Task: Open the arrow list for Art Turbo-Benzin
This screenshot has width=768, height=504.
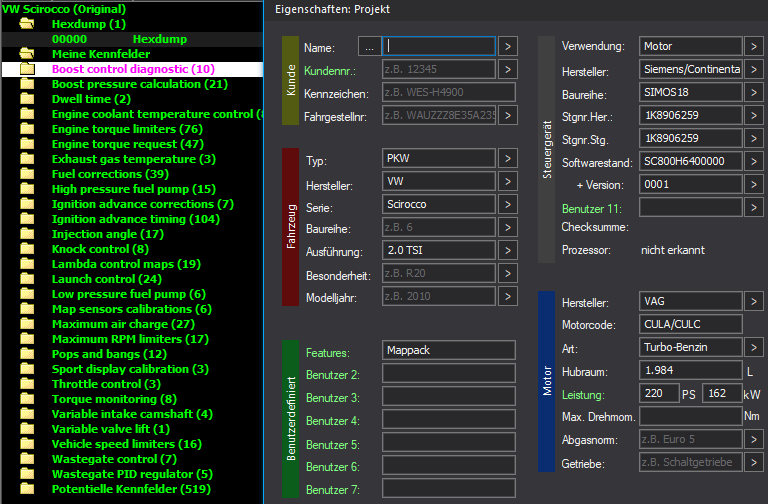Action: pyautogui.click(x=754, y=347)
